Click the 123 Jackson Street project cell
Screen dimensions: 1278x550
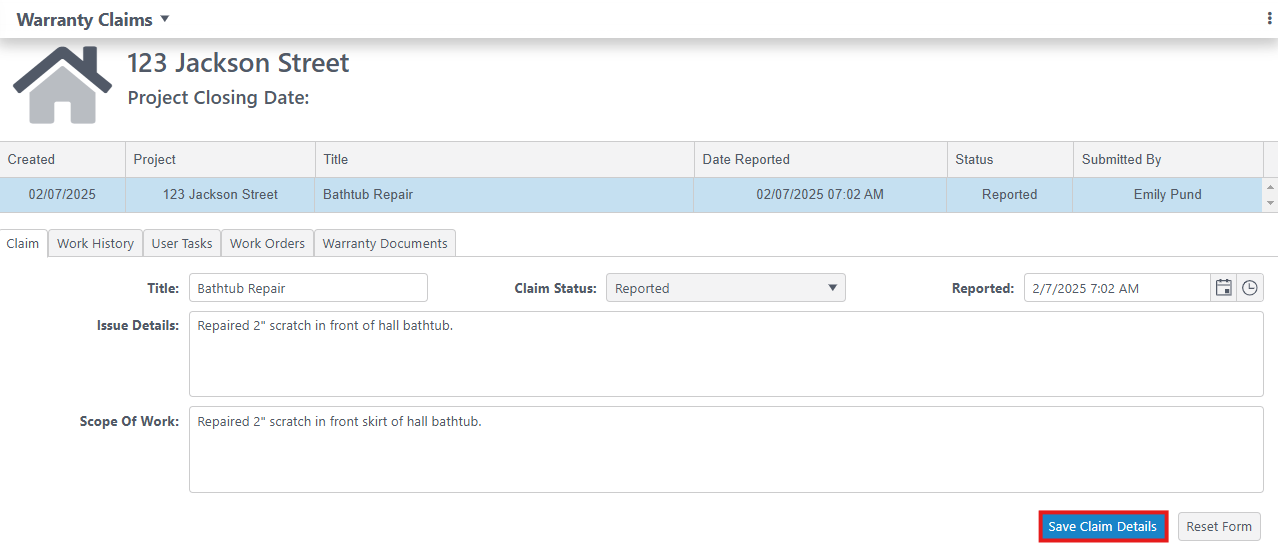click(220, 195)
